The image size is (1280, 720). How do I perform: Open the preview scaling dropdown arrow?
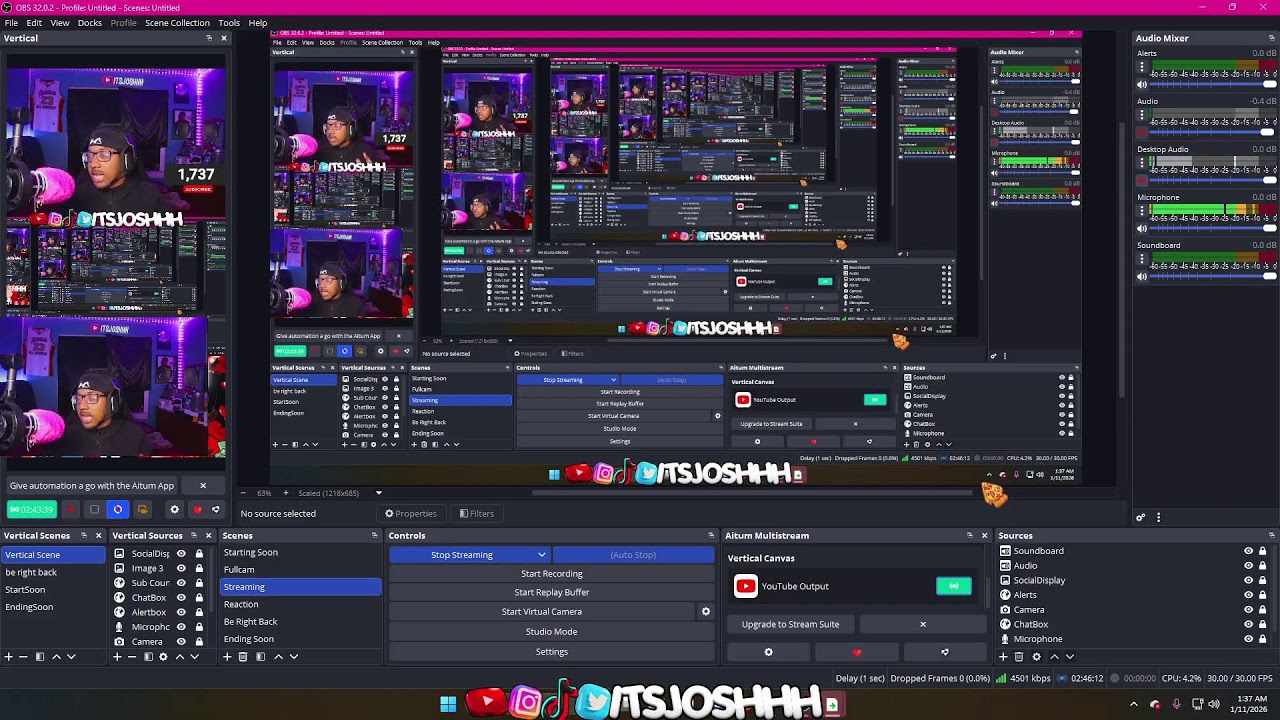tap(378, 493)
